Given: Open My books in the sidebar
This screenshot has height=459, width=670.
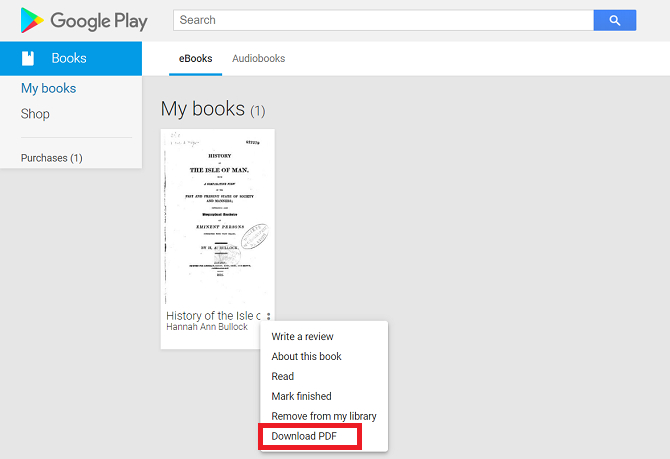Looking at the screenshot, I should [48, 88].
